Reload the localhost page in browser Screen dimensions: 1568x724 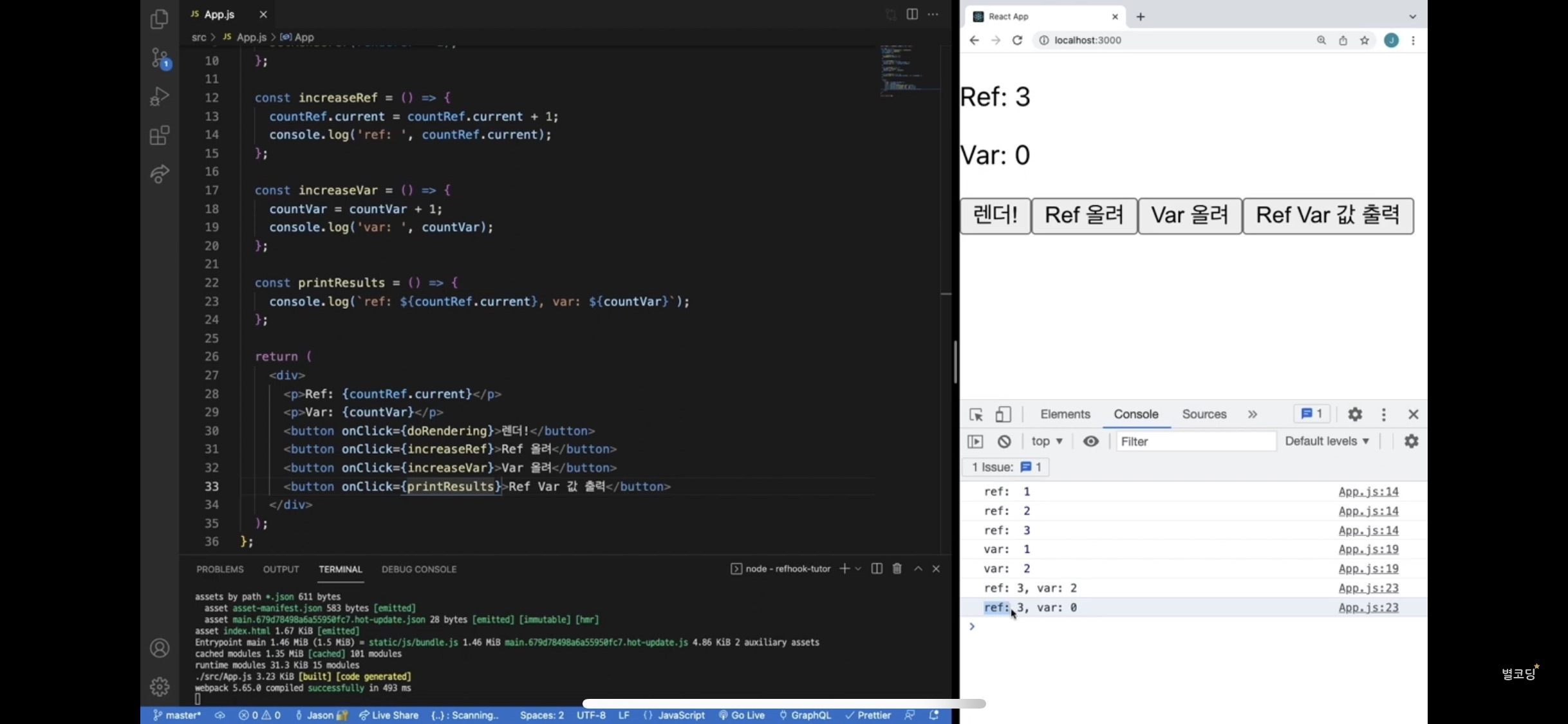[x=1017, y=41]
